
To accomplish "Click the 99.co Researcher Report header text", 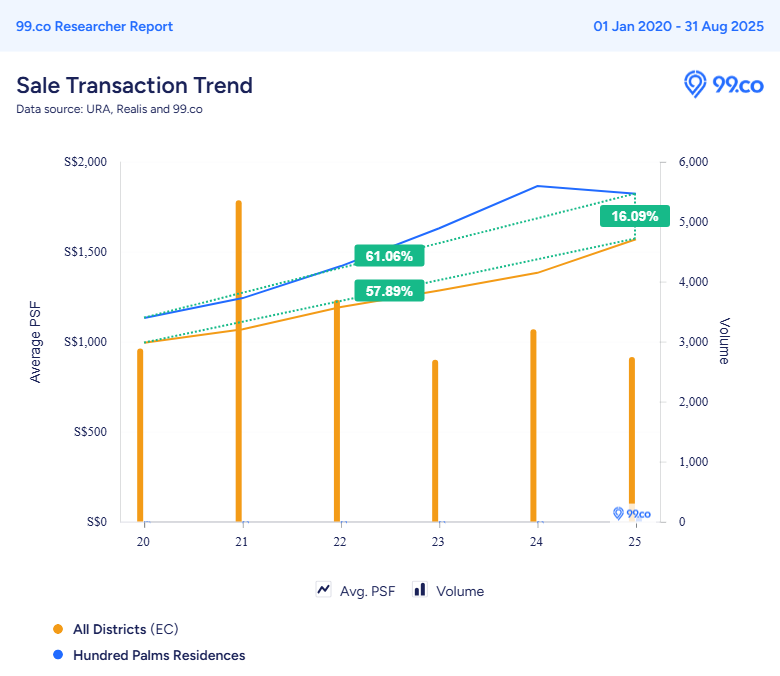I will pyautogui.click(x=94, y=26).
